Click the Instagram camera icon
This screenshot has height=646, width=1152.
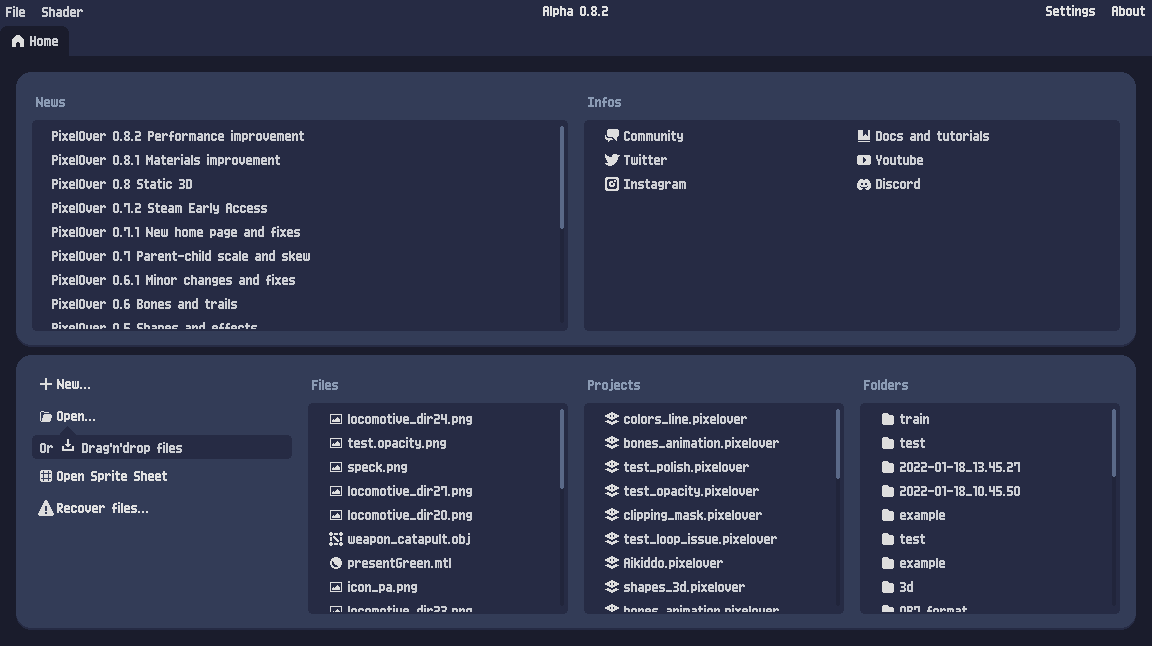point(611,184)
